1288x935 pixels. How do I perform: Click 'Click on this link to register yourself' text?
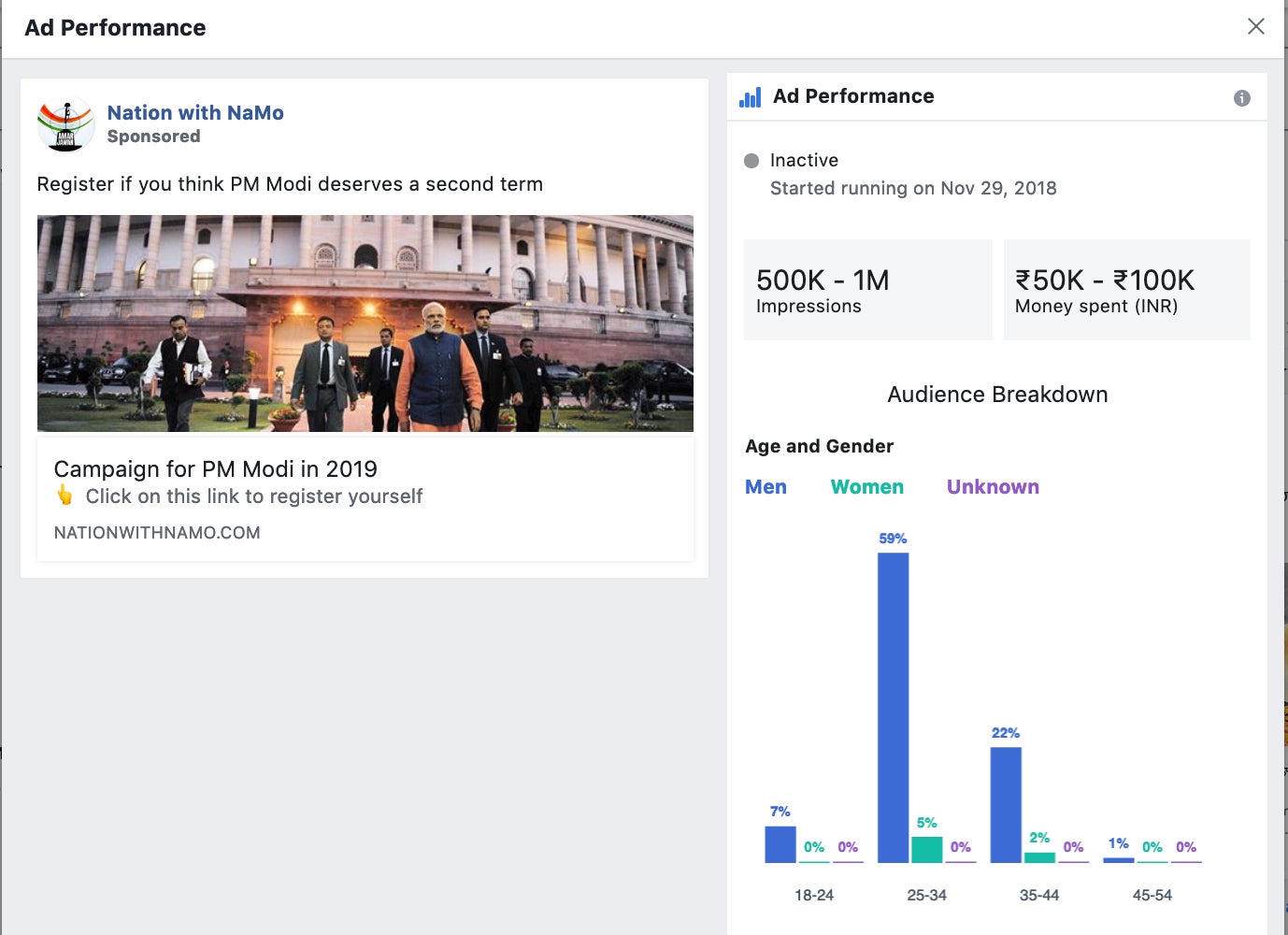[254, 496]
